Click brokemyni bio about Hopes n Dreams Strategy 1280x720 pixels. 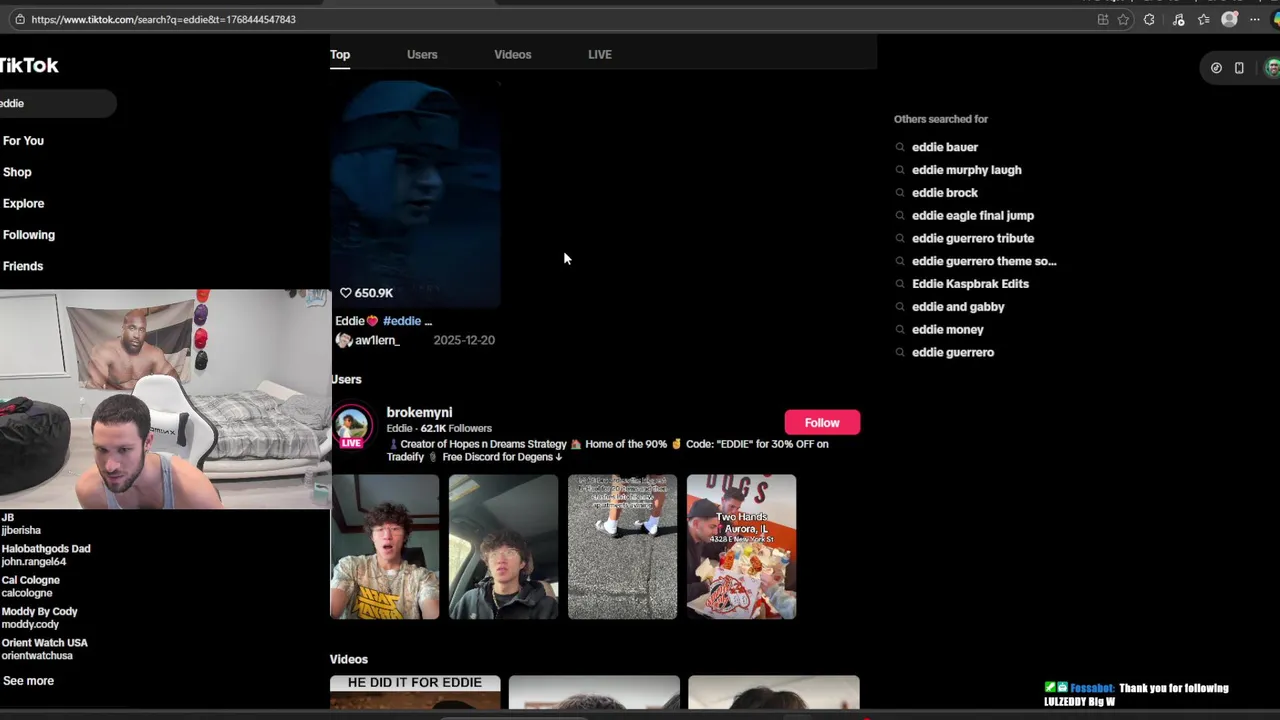(x=607, y=450)
